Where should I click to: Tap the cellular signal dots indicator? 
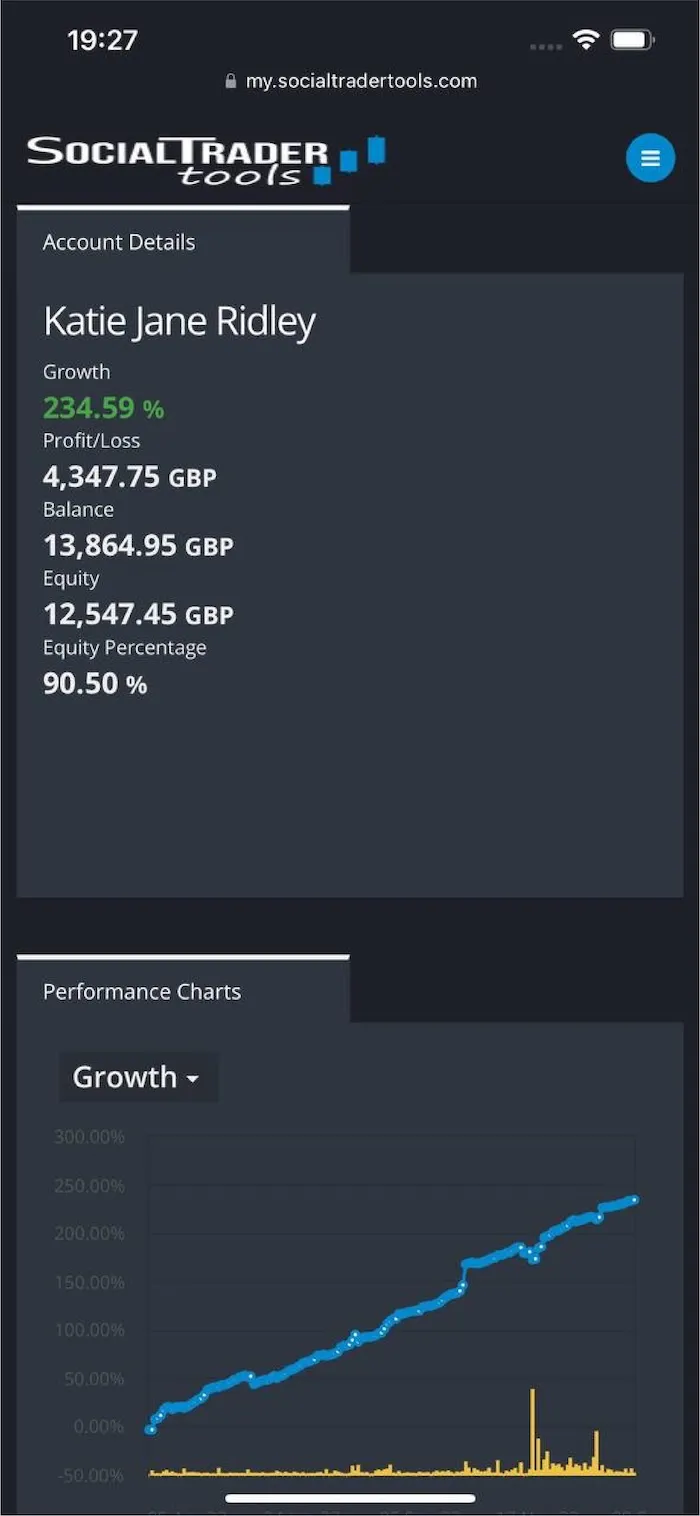[x=546, y=46]
